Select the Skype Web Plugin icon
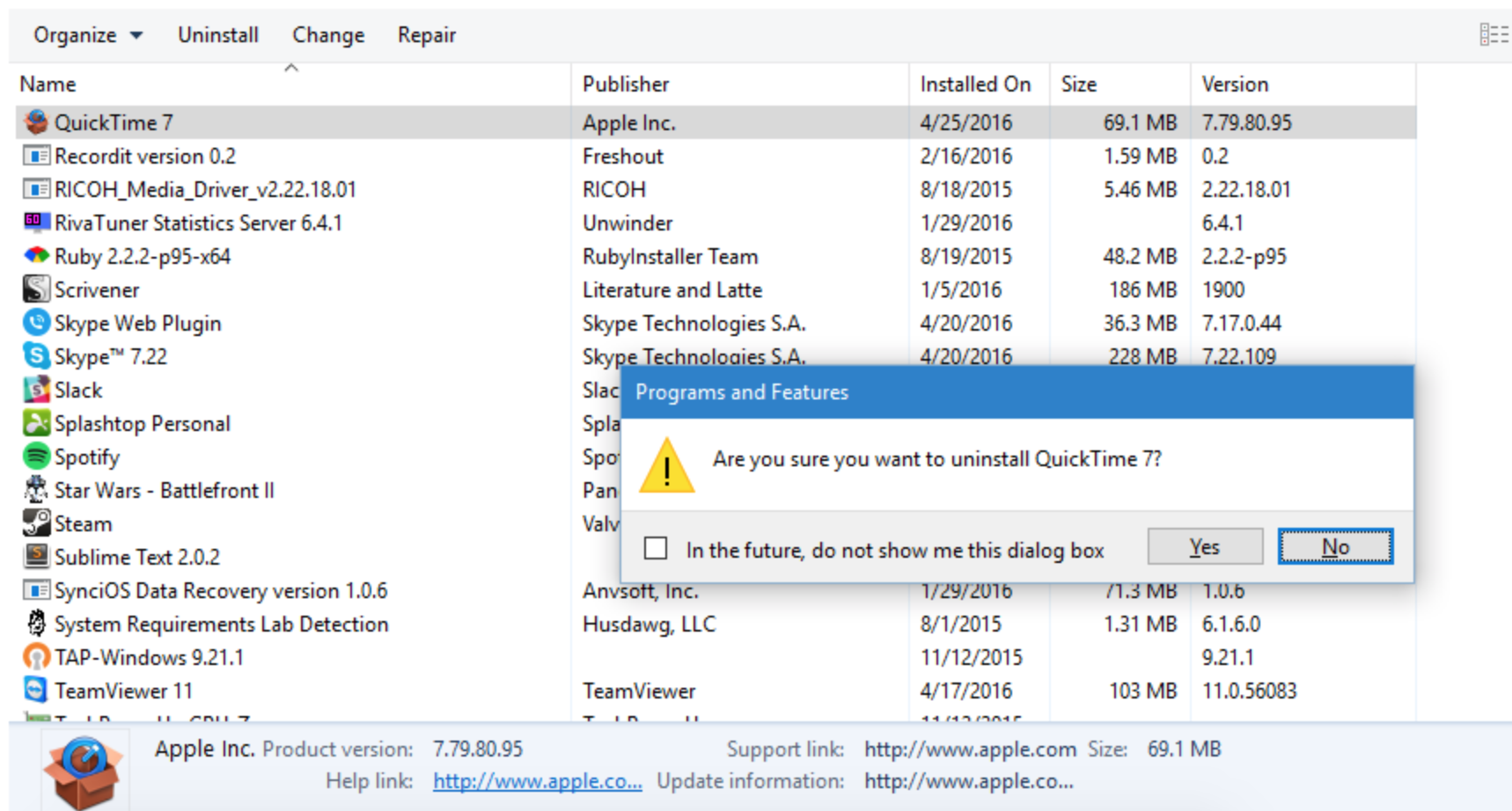Viewport: 1512px width, 811px height. (36, 323)
